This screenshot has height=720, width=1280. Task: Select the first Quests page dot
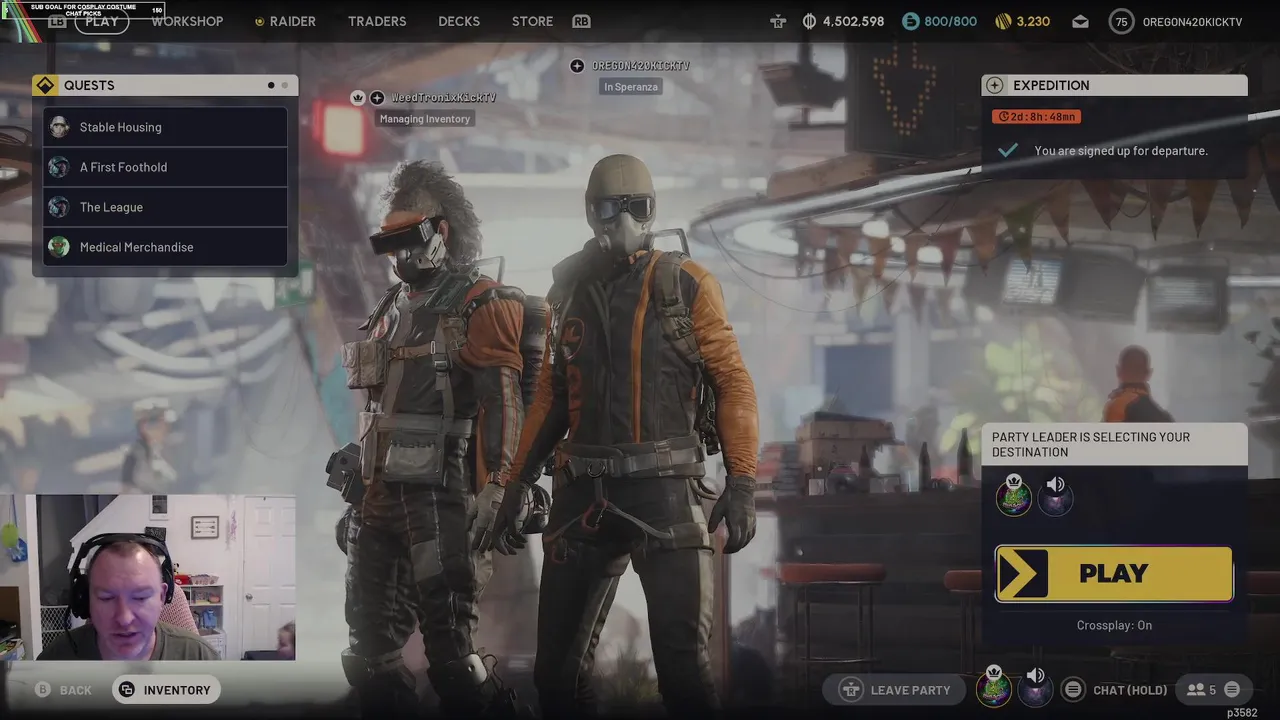pos(271,85)
